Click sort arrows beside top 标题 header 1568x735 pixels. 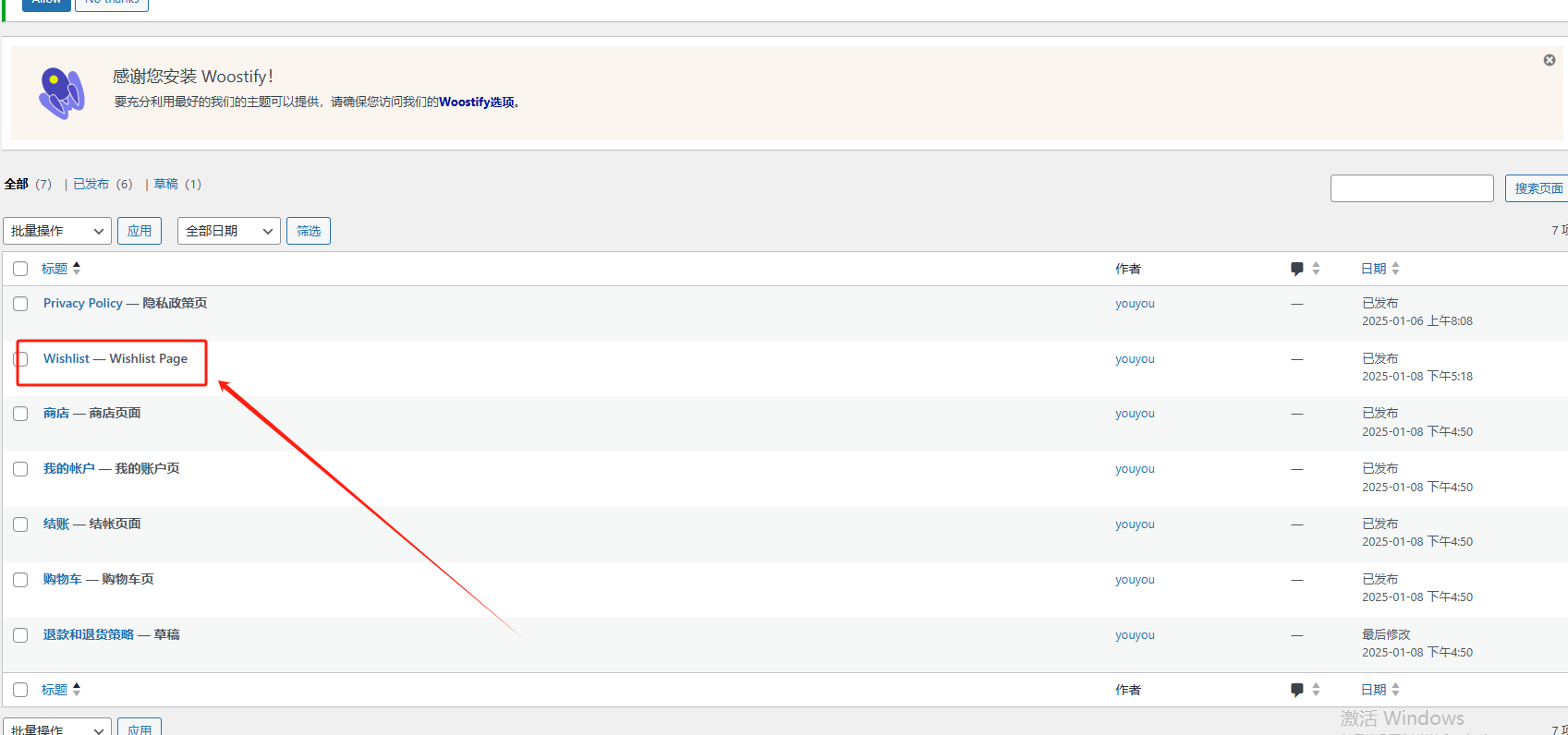coord(77,269)
